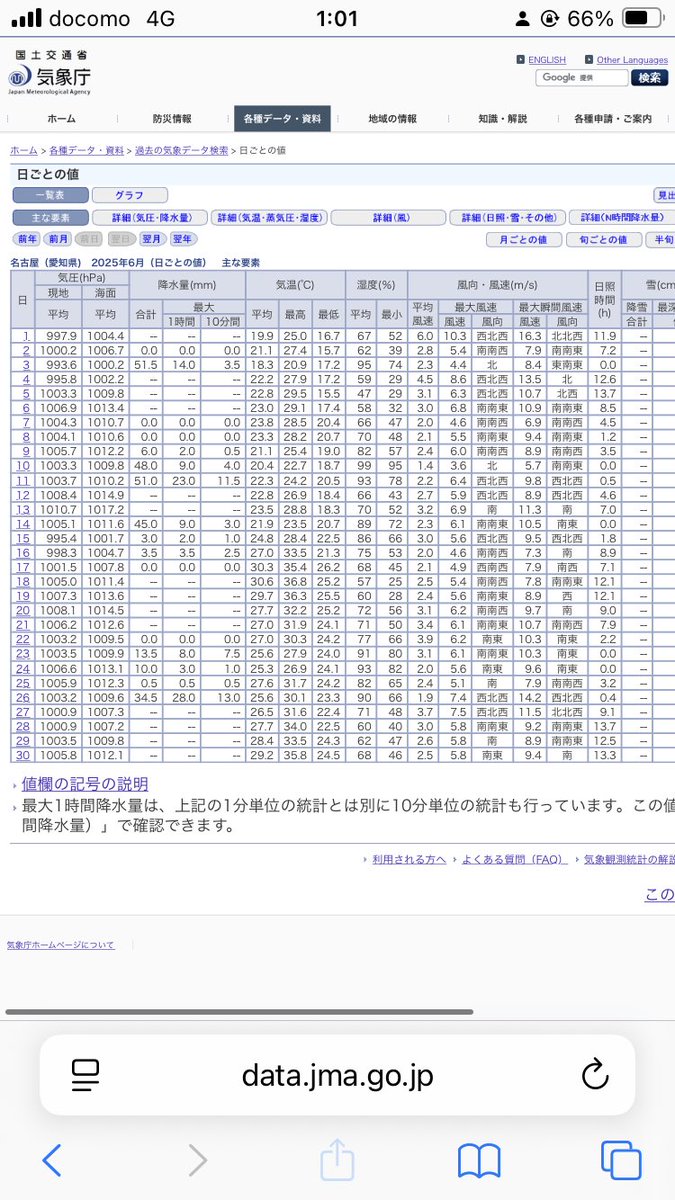Click the 過去の気象データ検索 breadcrumb link
Screen dimensions: 675x1200
[x=182, y=150]
